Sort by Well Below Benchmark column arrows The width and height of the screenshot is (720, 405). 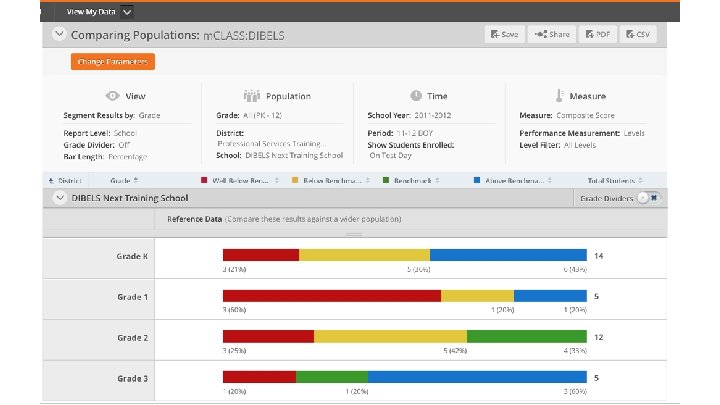277,180
